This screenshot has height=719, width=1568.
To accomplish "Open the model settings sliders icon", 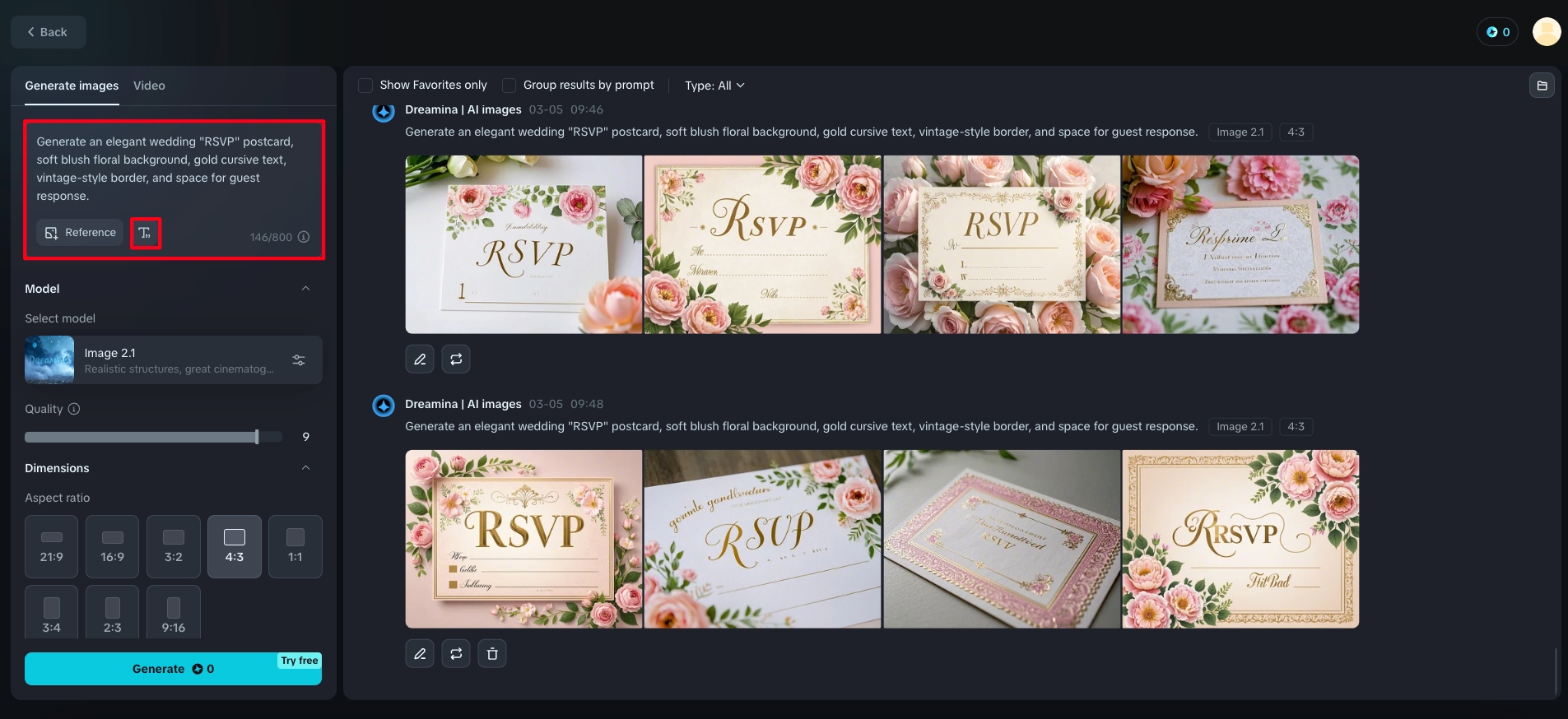I will point(299,360).
